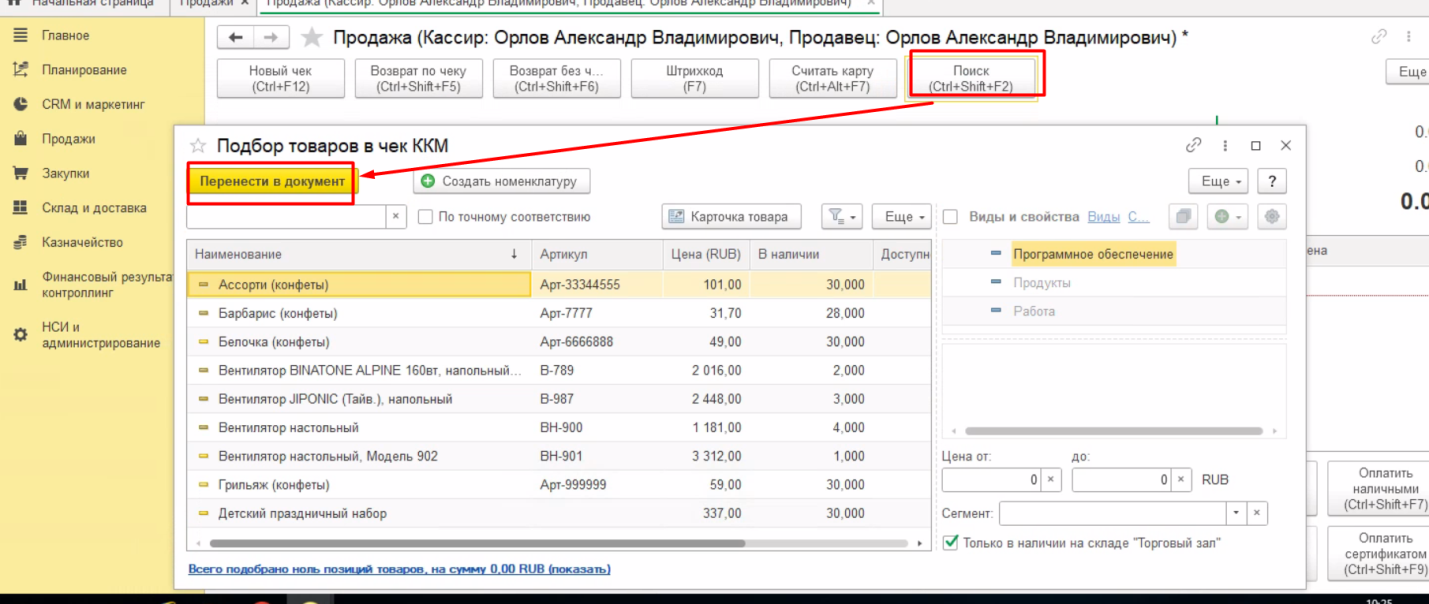Screen dimensions: 1429x604
Task: Uncheck Только в наличии на складе checkbox
Action: (x=951, y=543)
